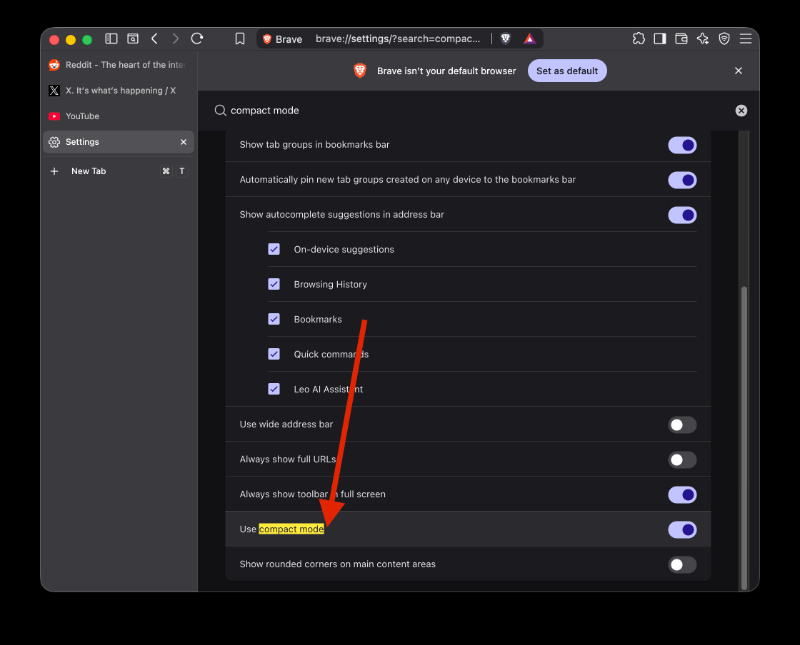Screen dimensions: 800x645
Task: Disable the Use compact mode toggle
Action: click(682, 530)
